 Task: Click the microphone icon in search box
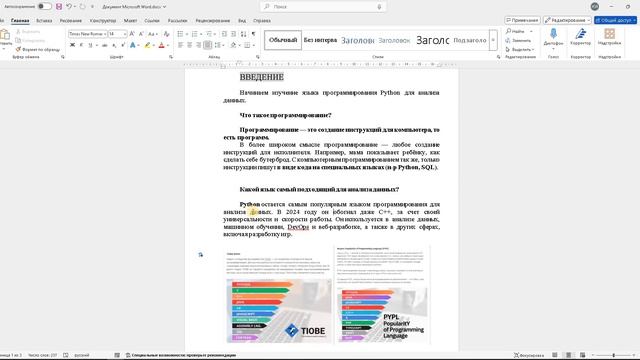(379, 7)
